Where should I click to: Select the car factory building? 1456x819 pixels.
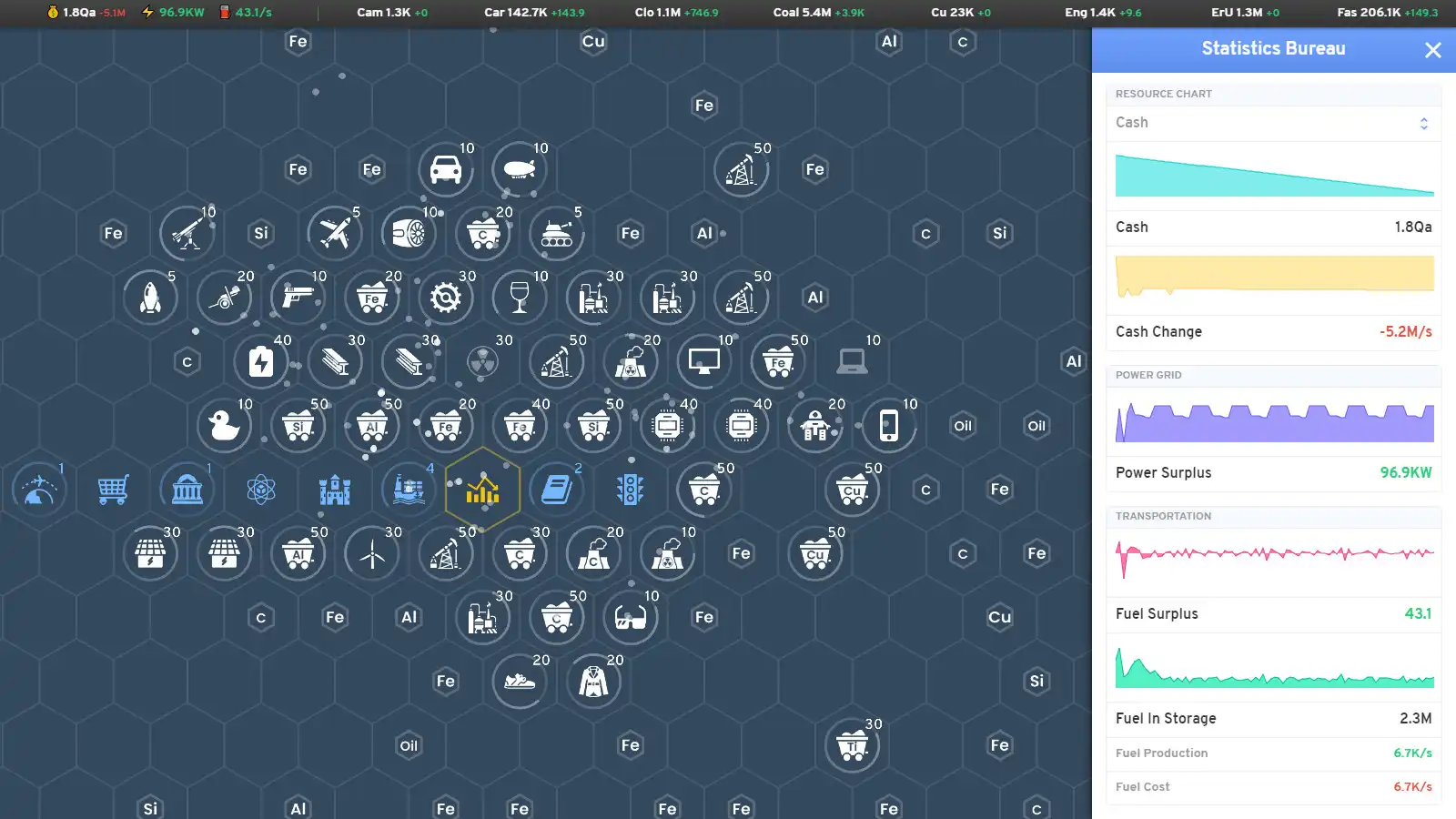[x=445, y=169]
